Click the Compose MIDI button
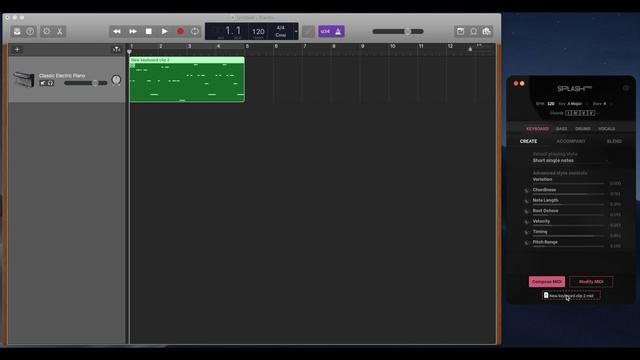 [x=547, y=282]
